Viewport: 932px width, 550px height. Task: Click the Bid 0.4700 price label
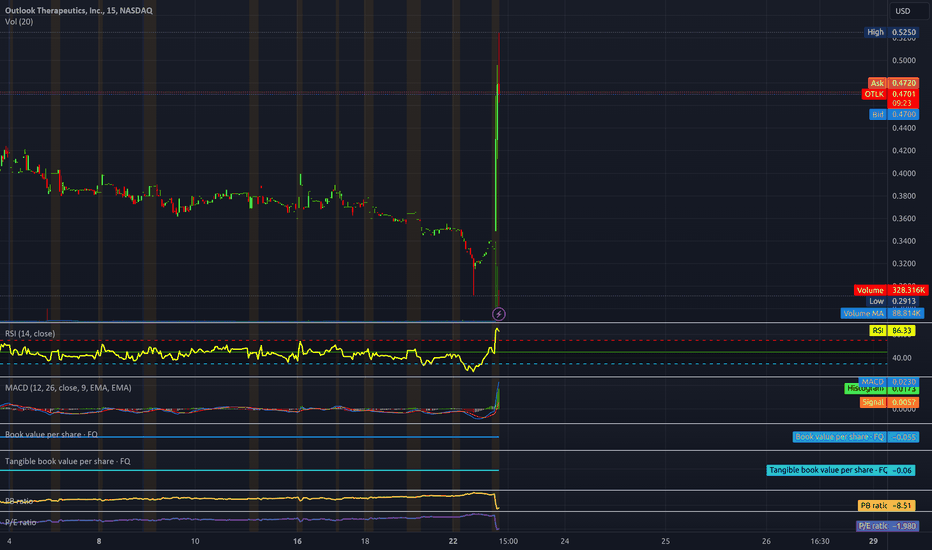tap(893, 114)
